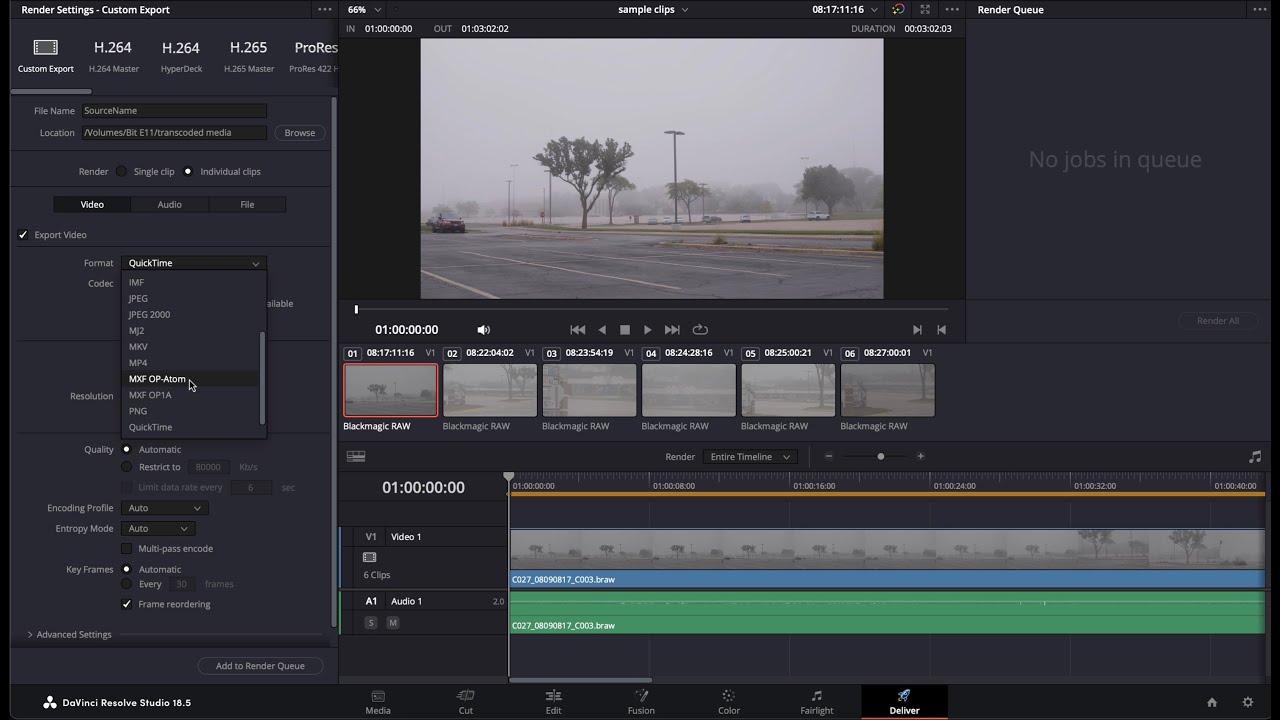Click Browse to choose location

(x=299, y=132)
